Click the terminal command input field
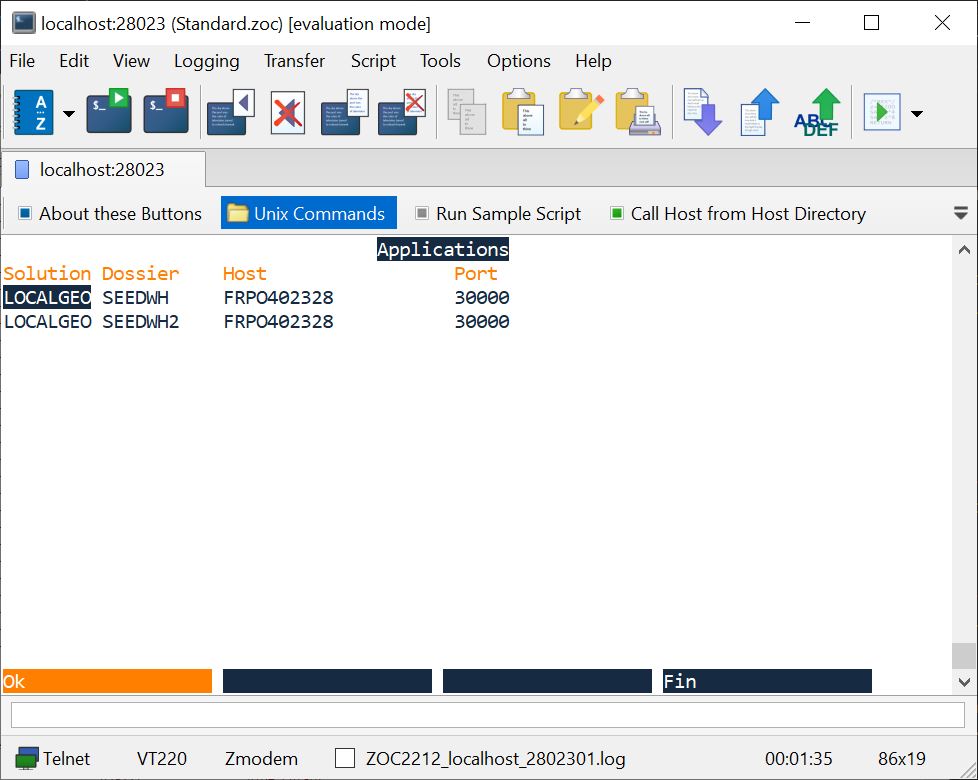The height and width of the screenshot is (780, 978). [x=490, y=716]
